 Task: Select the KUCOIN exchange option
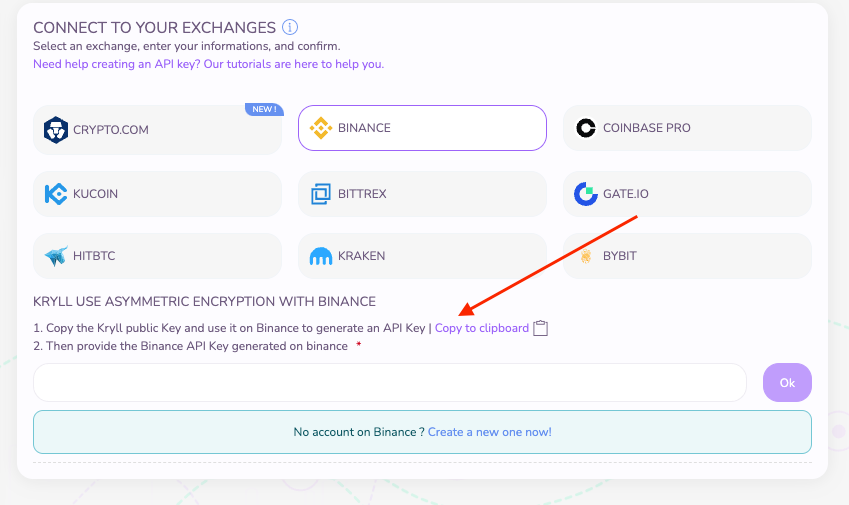tap(158, 194)
